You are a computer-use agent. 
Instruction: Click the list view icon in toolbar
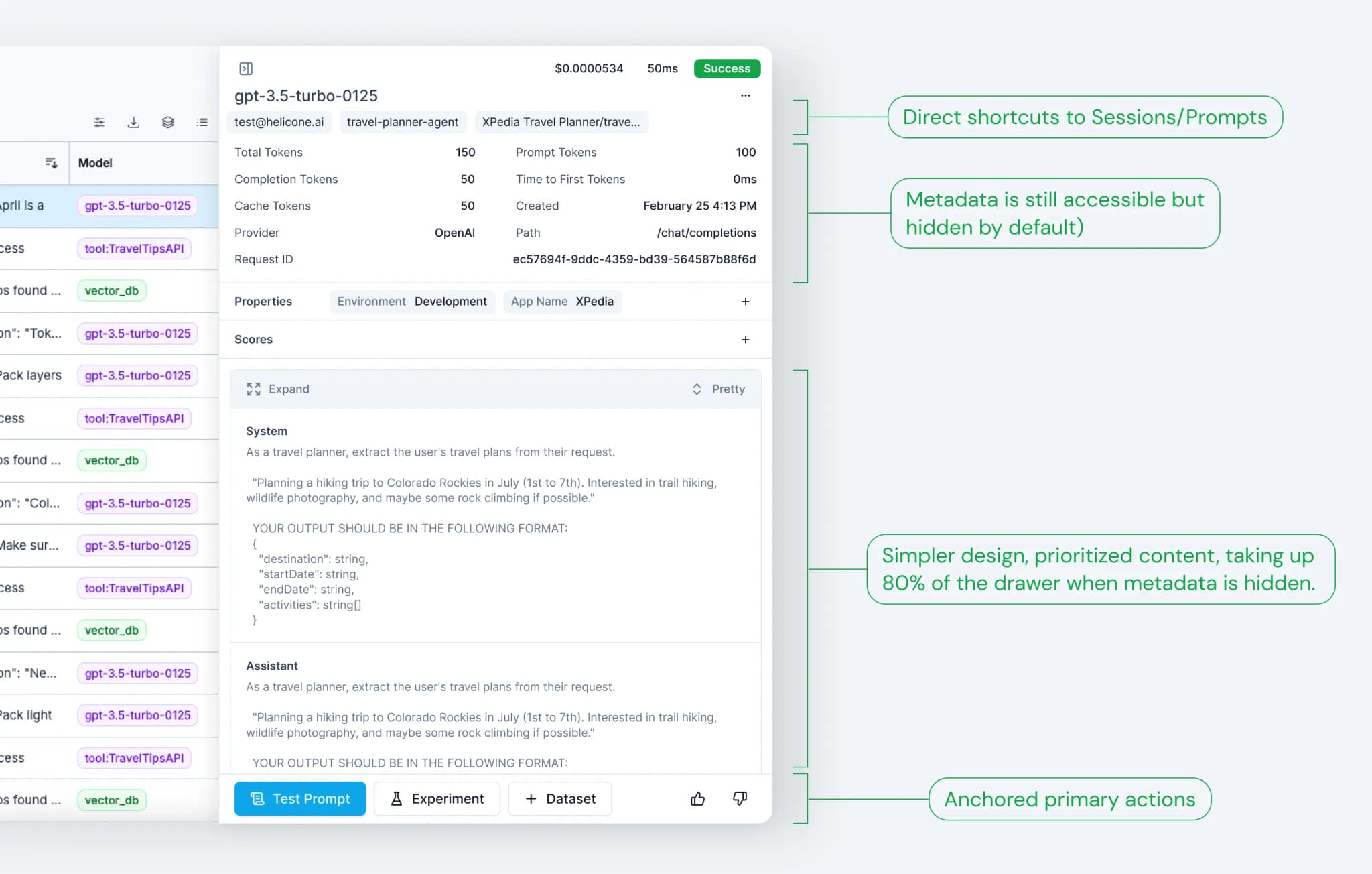tap(202, 122)
